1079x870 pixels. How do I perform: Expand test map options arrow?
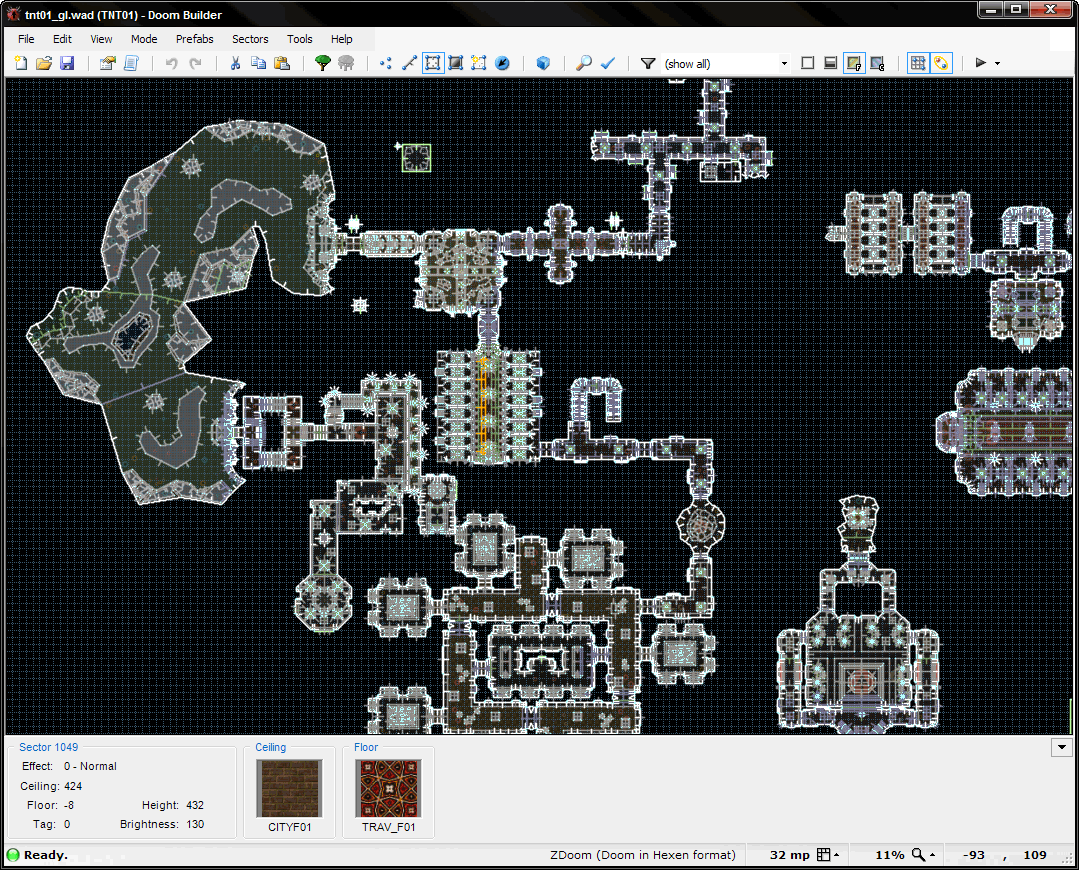[x=997, y=64]
